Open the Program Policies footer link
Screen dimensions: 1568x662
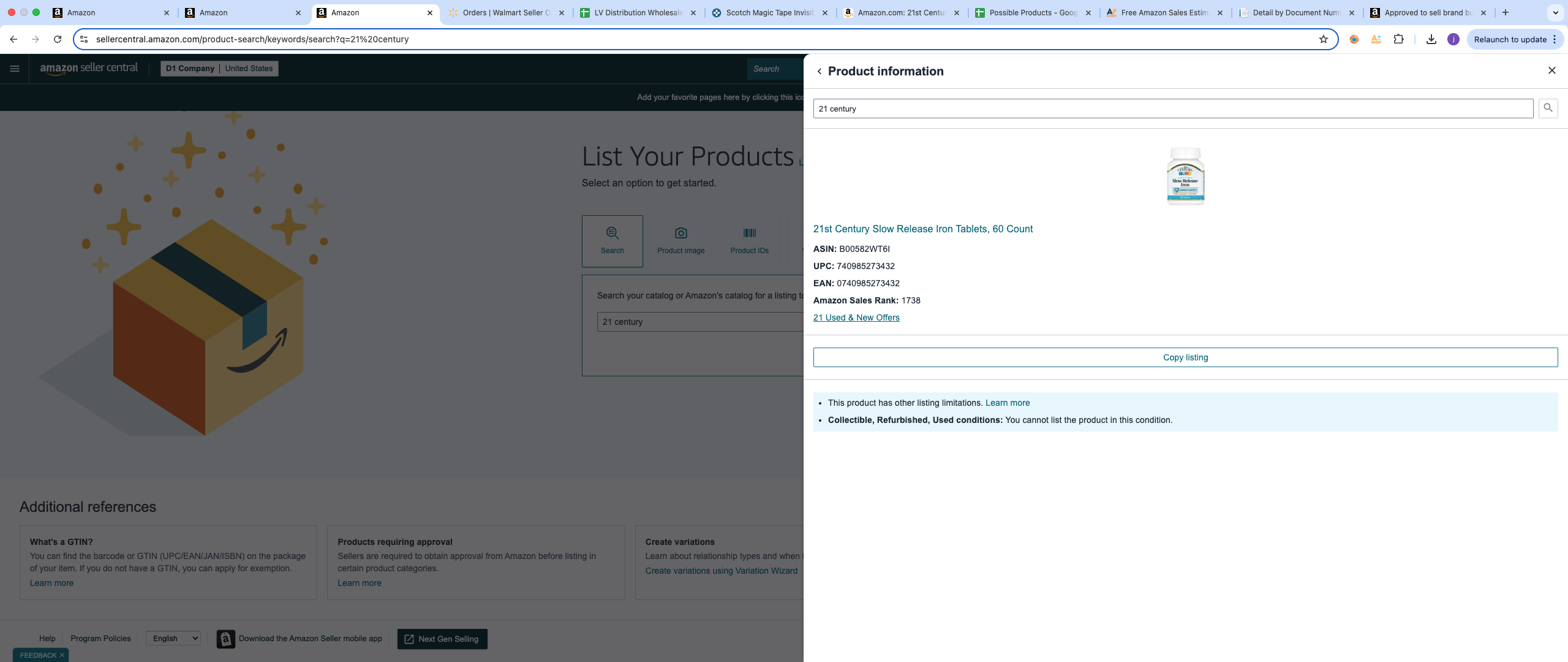pyautogui.click(x=100, y=638)
